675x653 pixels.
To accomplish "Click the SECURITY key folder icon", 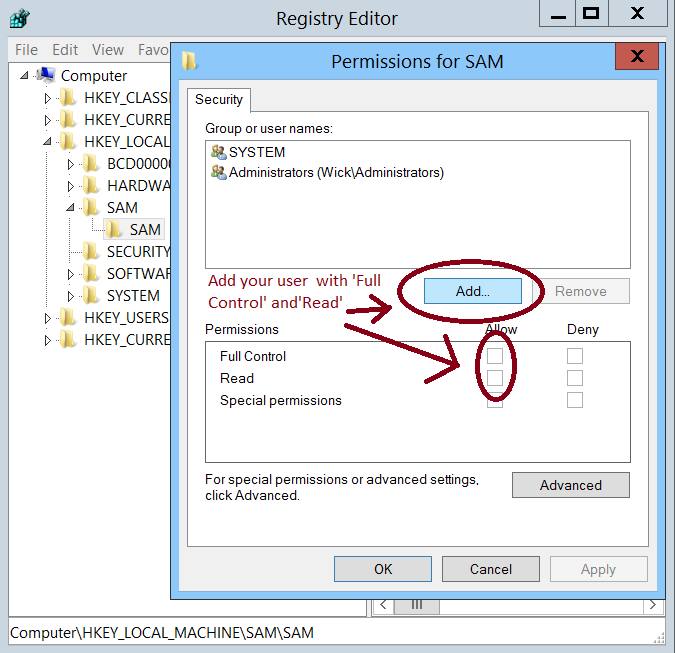I will 91,251.
